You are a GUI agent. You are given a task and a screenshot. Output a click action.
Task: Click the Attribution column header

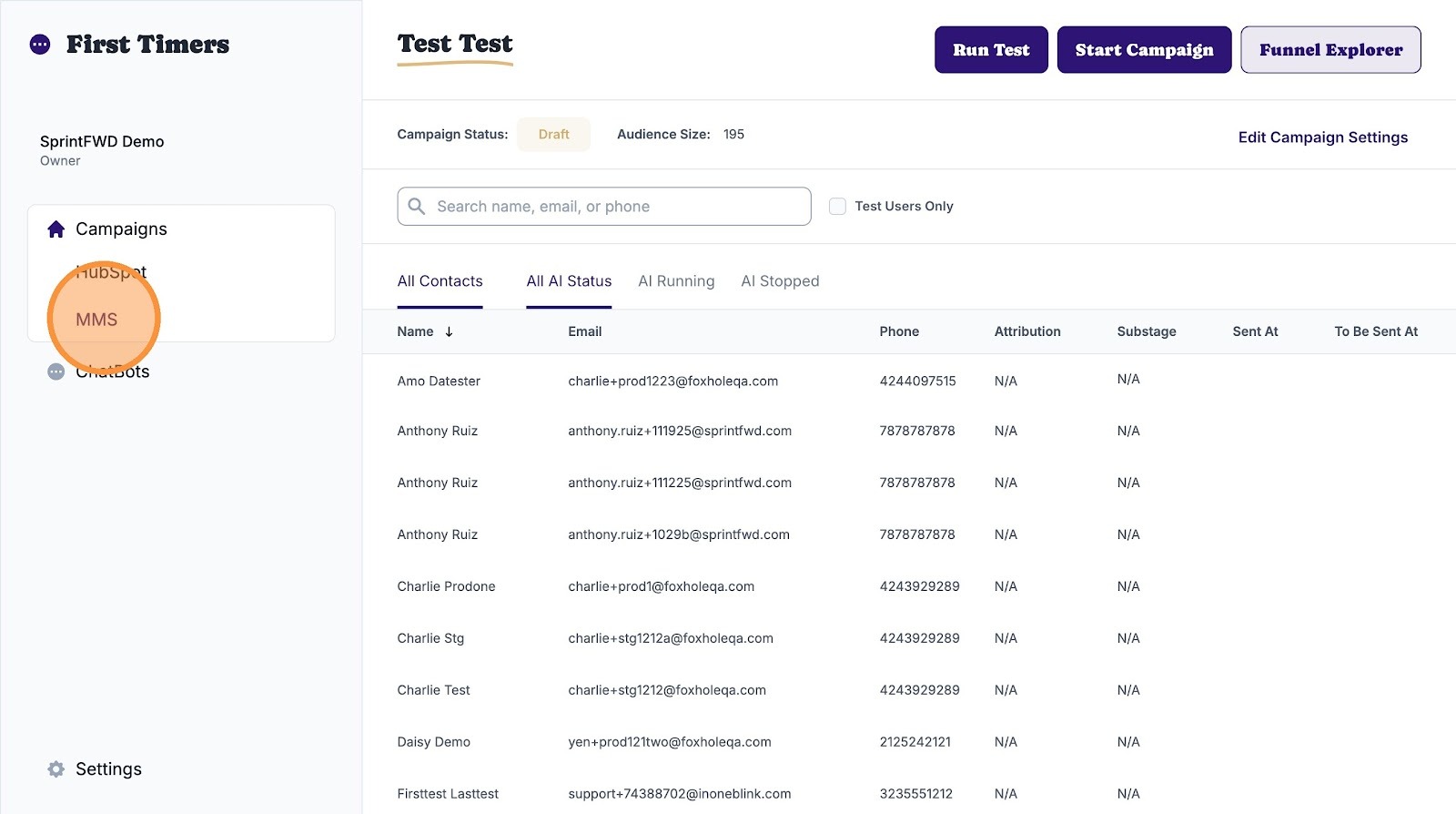pyautogui.click(x=1027, y=332)
